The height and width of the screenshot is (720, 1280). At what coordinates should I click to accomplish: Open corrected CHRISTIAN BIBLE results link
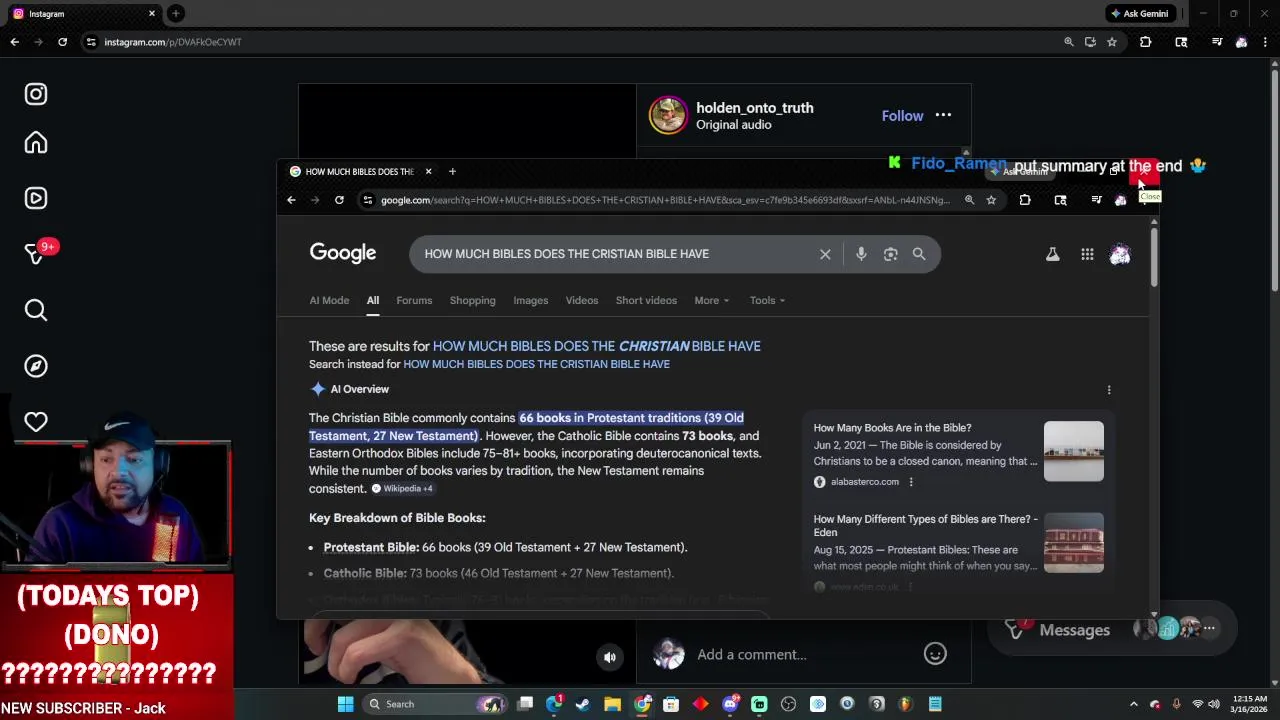click(x=596, y=346)
